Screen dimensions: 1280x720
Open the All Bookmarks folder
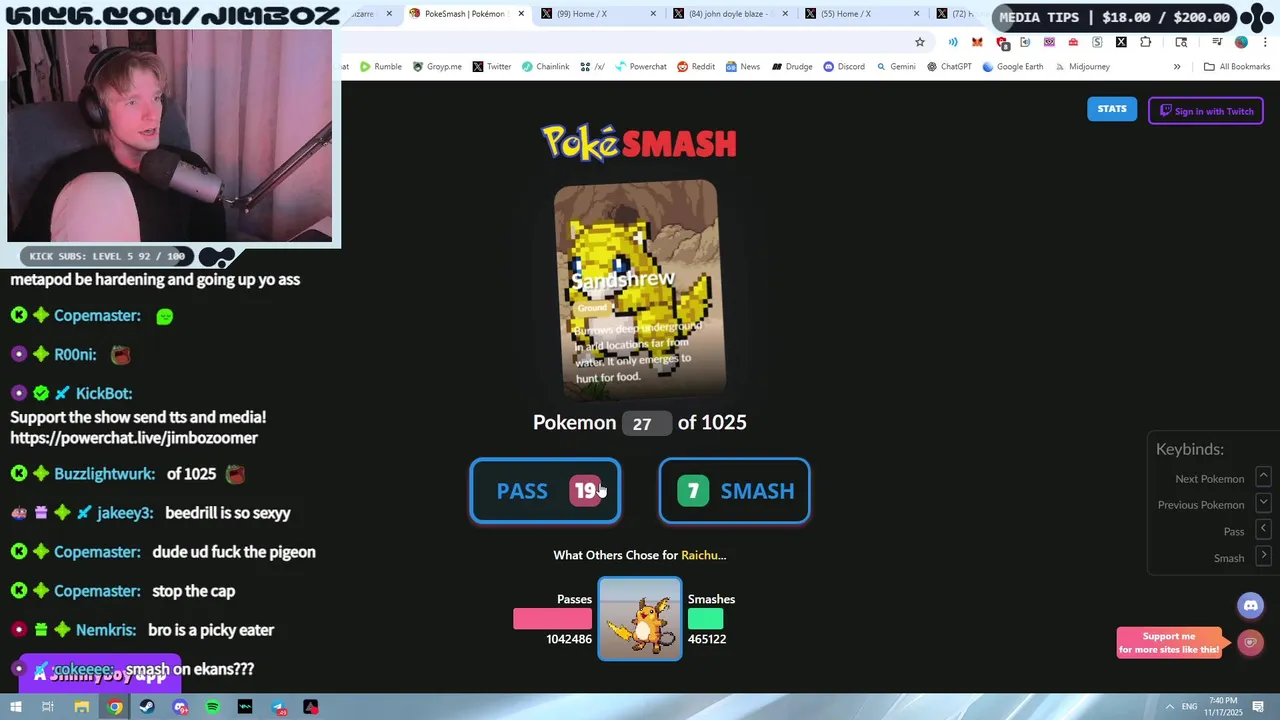pyautogui.click(x=1237, y=67)
